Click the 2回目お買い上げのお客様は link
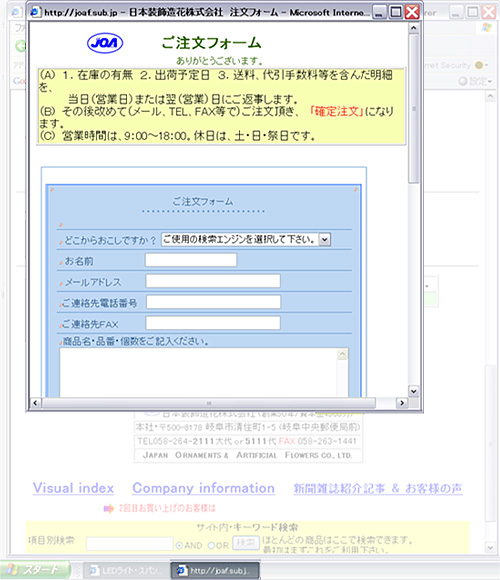Viewport: 500px width, 580px height. pos(167,508)
